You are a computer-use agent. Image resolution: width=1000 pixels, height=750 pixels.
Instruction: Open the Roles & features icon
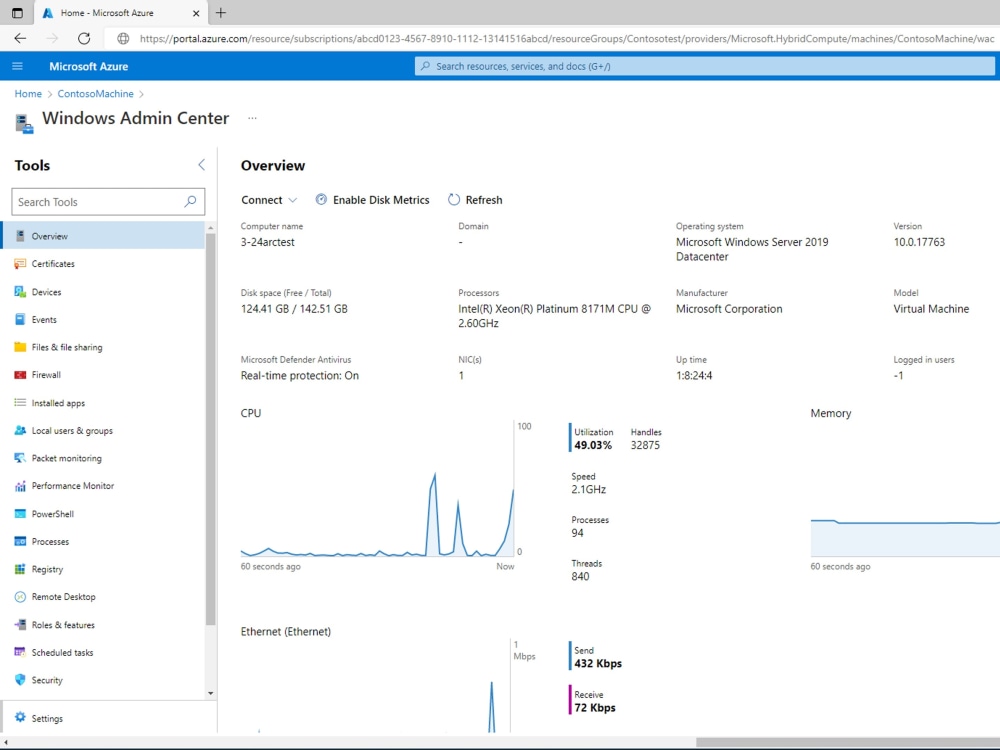pyautogui.click(x=20, y=625)
